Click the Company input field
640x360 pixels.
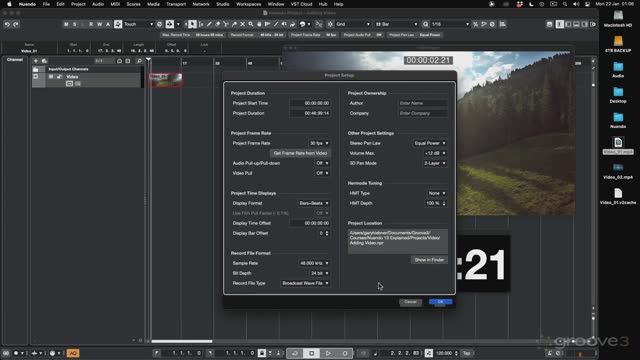[422, 113]
